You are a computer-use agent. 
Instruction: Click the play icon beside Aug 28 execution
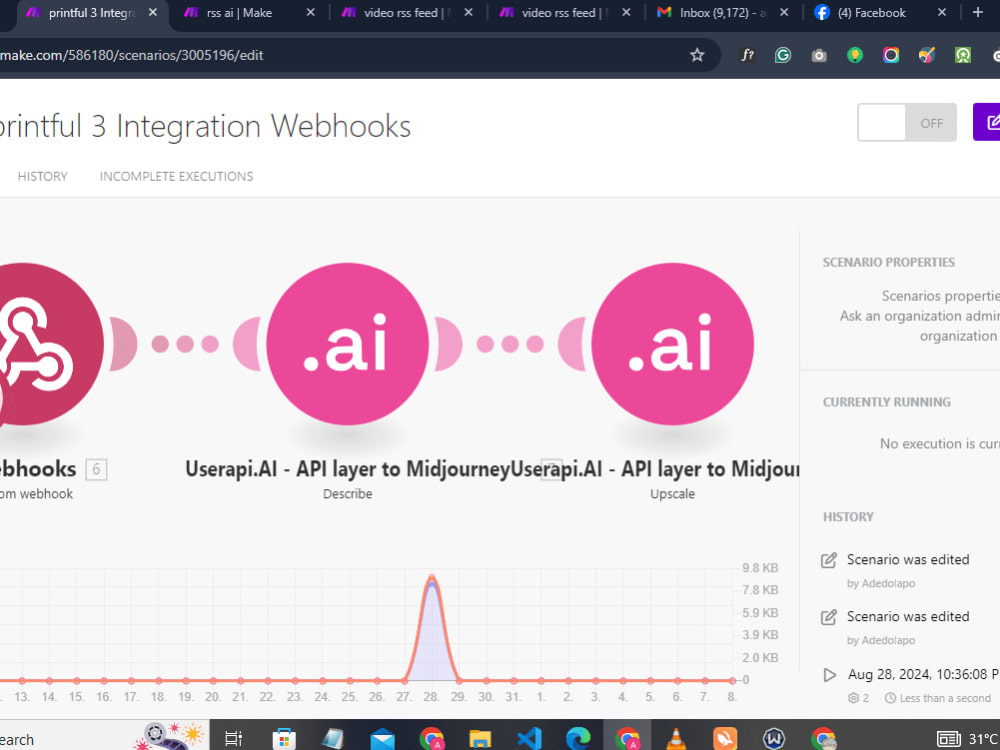[x=829, y=675]
